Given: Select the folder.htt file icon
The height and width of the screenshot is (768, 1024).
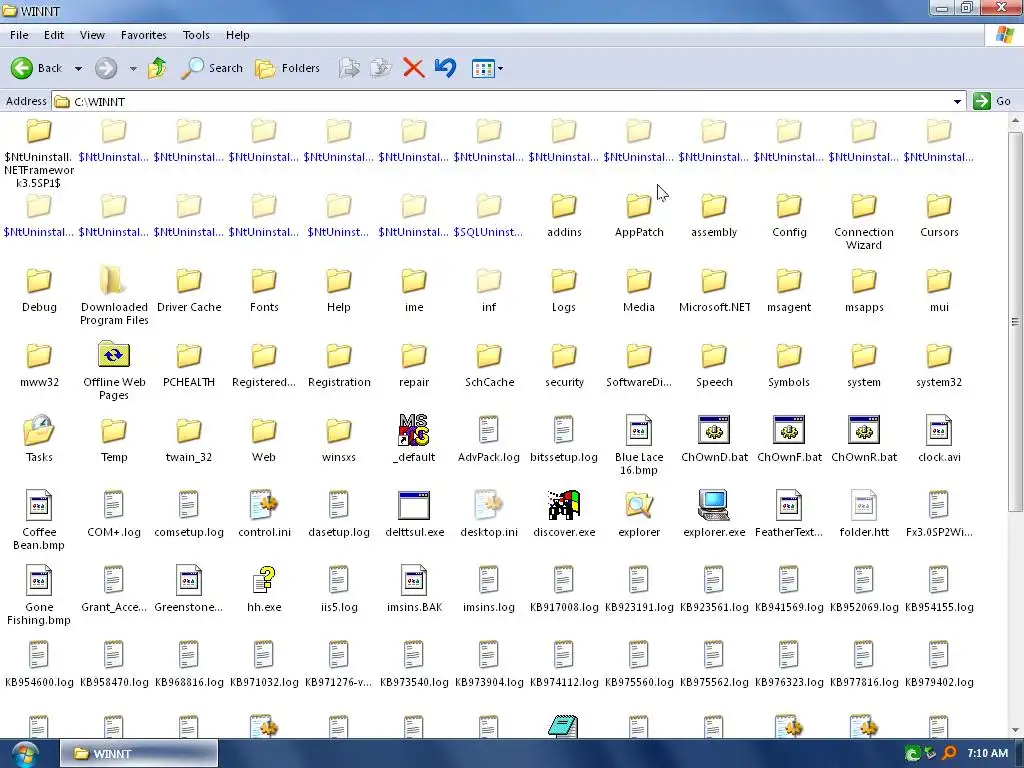Looking at the screenshot, I should [x=864, y=505].
